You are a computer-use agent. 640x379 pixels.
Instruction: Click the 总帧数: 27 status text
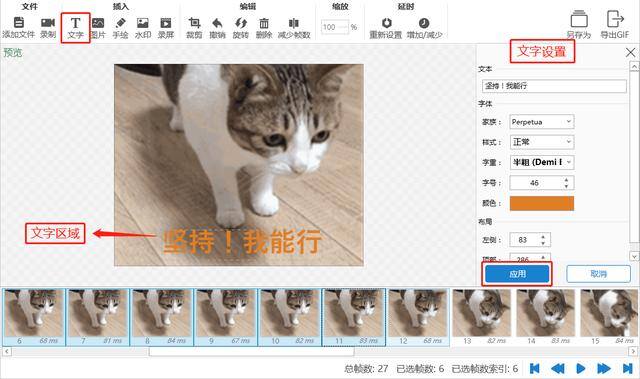pyautogui.click(x=366, y=369)
